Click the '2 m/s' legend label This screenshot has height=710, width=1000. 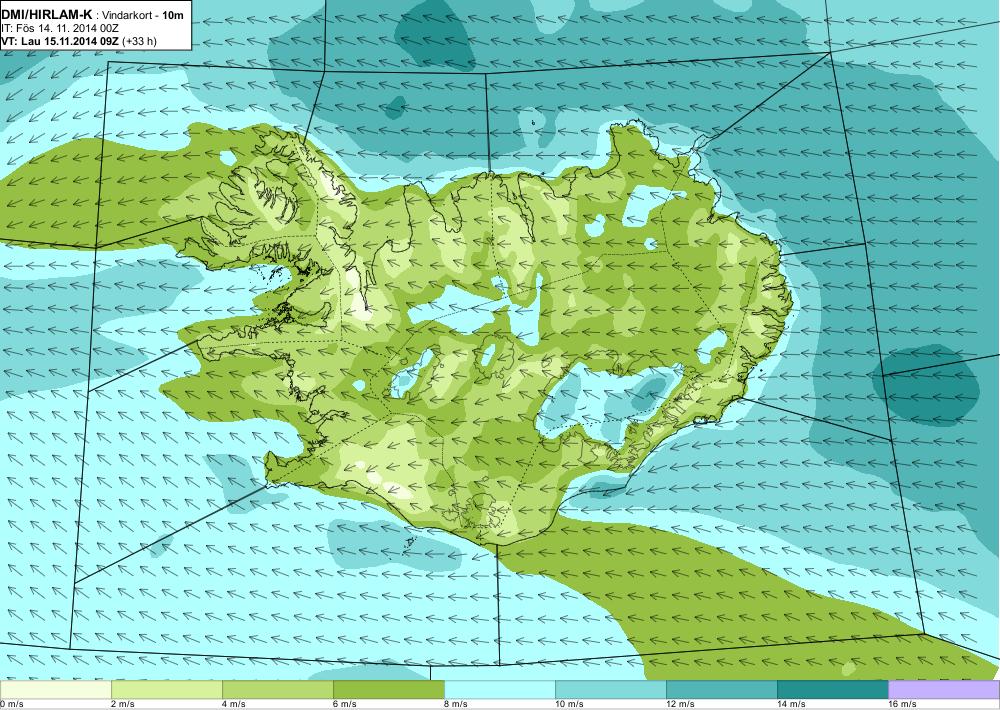123,704
